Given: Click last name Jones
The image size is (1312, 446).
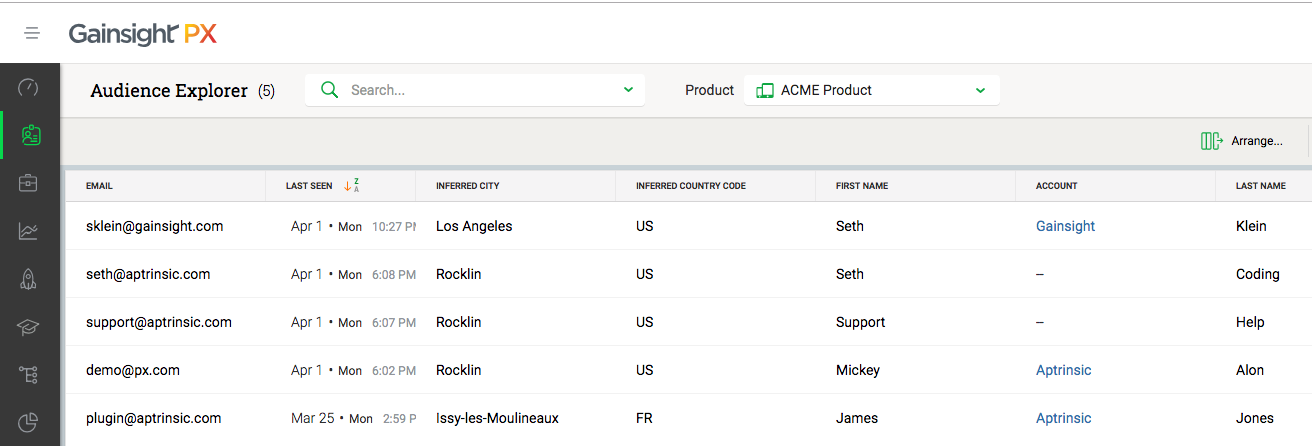Looking at the screenshot, I should click(1255, 418).
